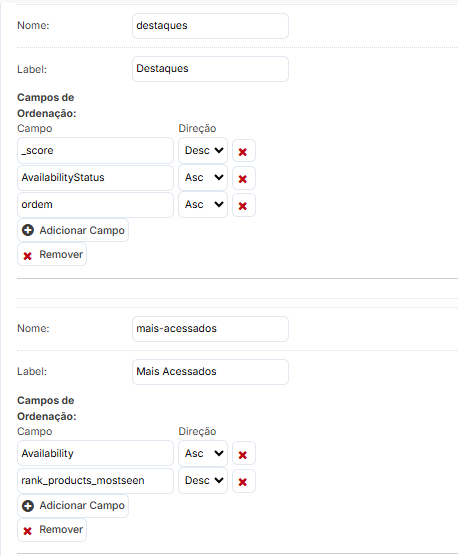Image resolution: width=458 pixels, height=556 pixels.
Task: Click the Nome field with mais-acessados
Action: 211,329
